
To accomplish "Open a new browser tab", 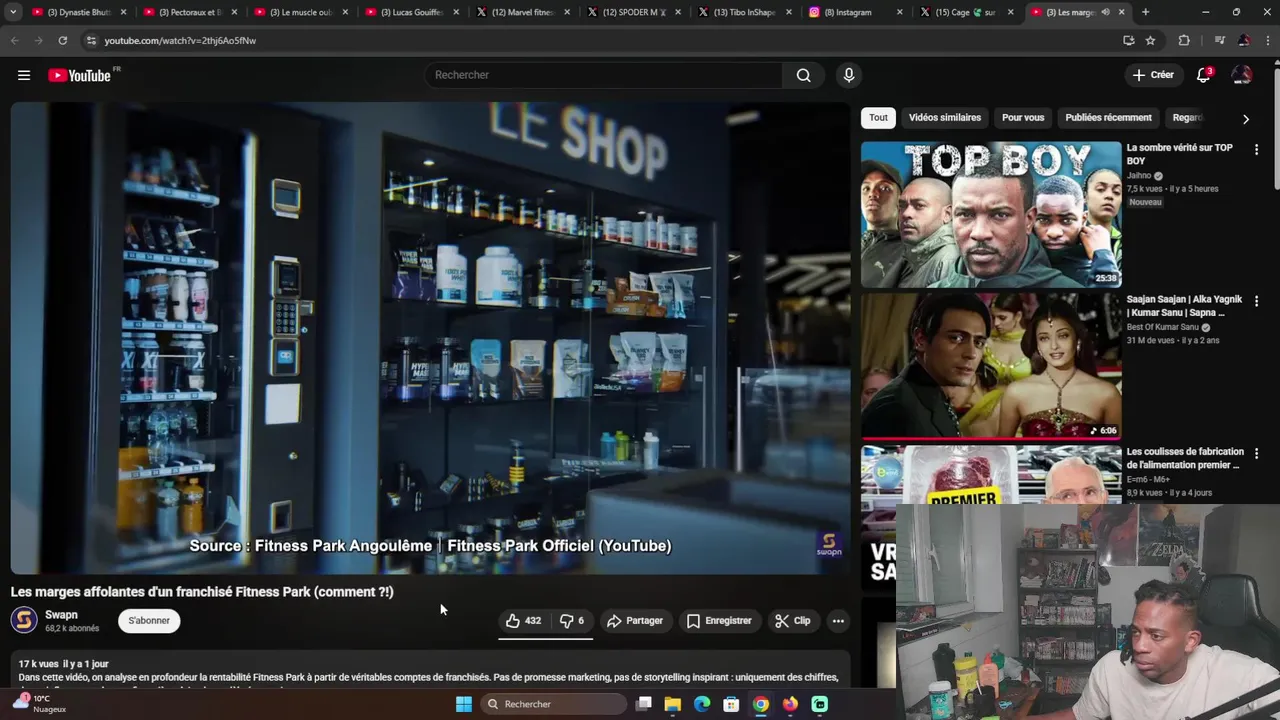I will (1145, 12).
